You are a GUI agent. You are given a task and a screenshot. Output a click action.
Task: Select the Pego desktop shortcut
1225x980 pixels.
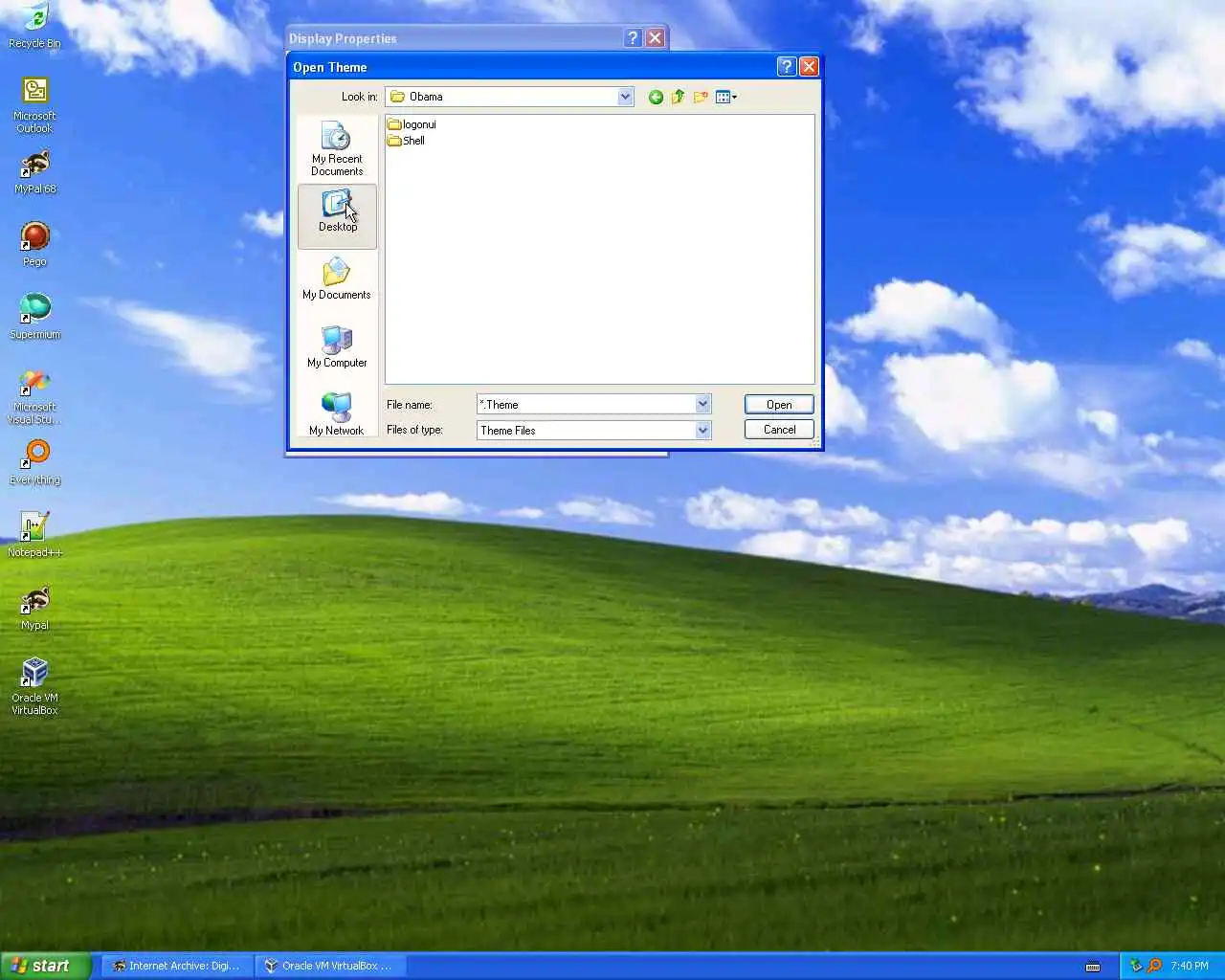click(34, 244)
